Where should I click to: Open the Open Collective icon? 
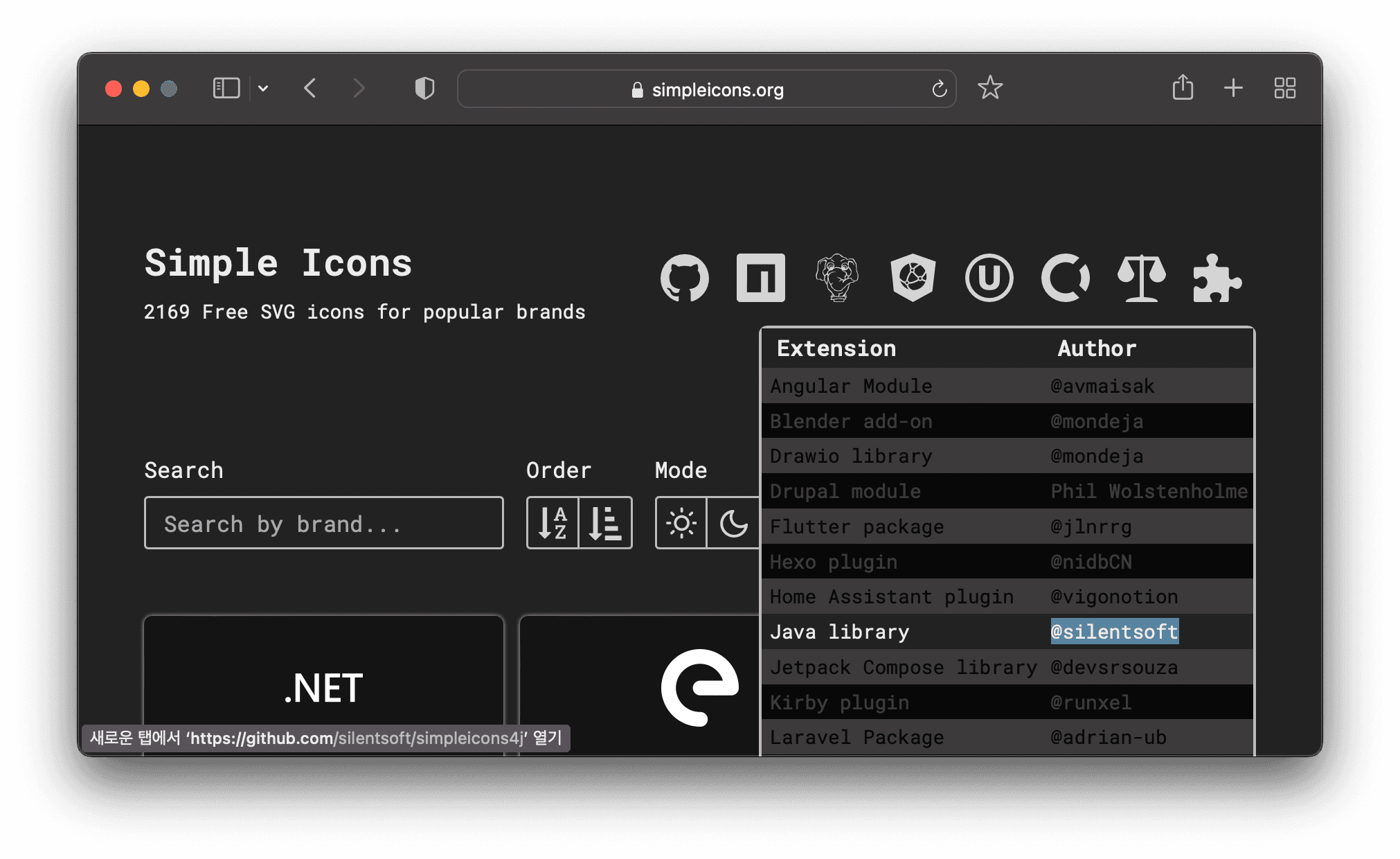click(x=1065, y=278)
